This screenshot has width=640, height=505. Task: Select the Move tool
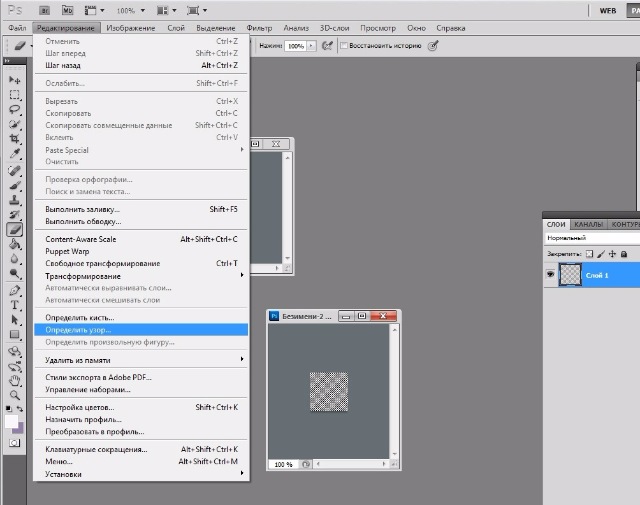tap(15, 79)
